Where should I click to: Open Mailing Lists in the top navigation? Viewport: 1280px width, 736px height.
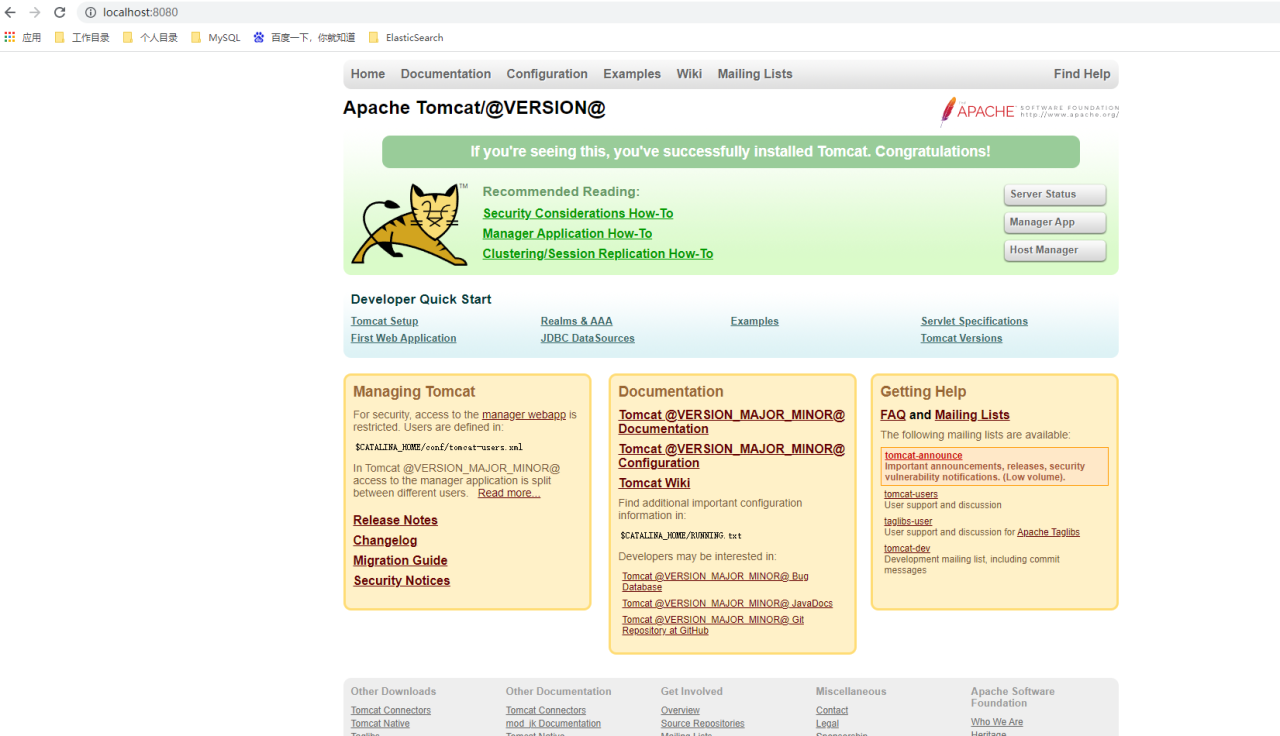tap(755, 74)
